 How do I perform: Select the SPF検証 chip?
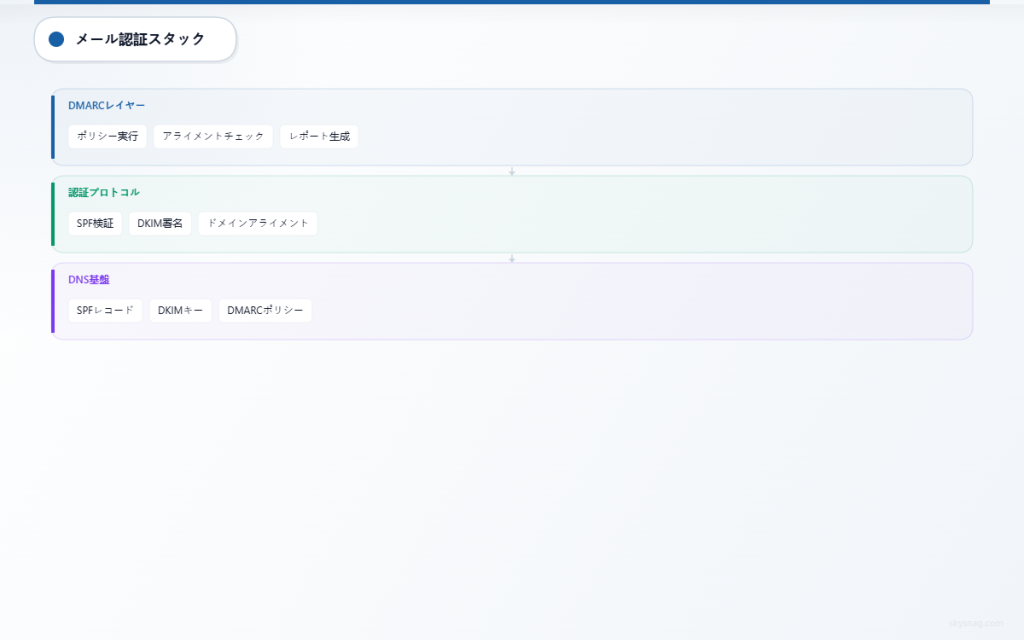(94, 223)
